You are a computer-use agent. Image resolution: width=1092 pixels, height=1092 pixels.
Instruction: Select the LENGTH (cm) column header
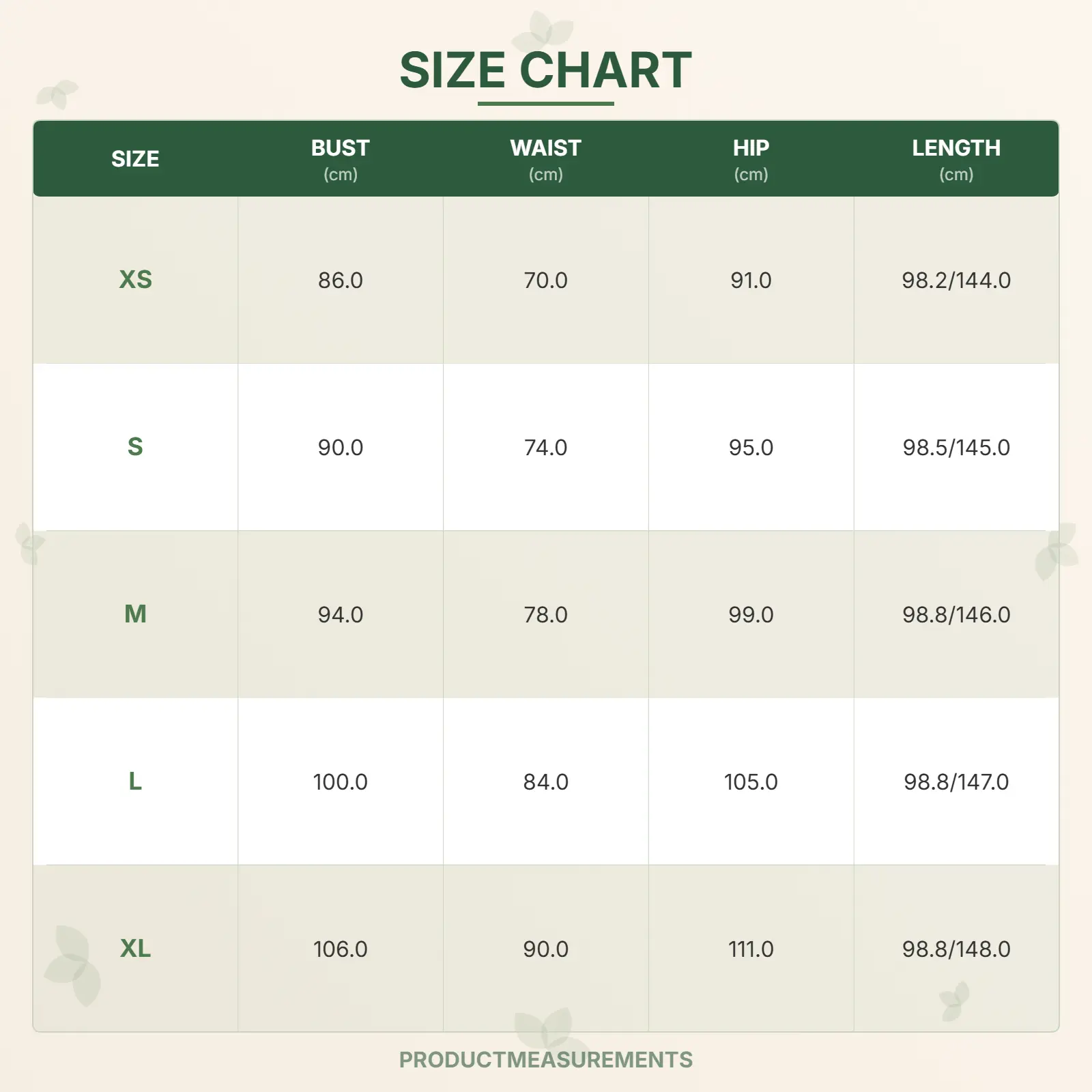[955, 159]
